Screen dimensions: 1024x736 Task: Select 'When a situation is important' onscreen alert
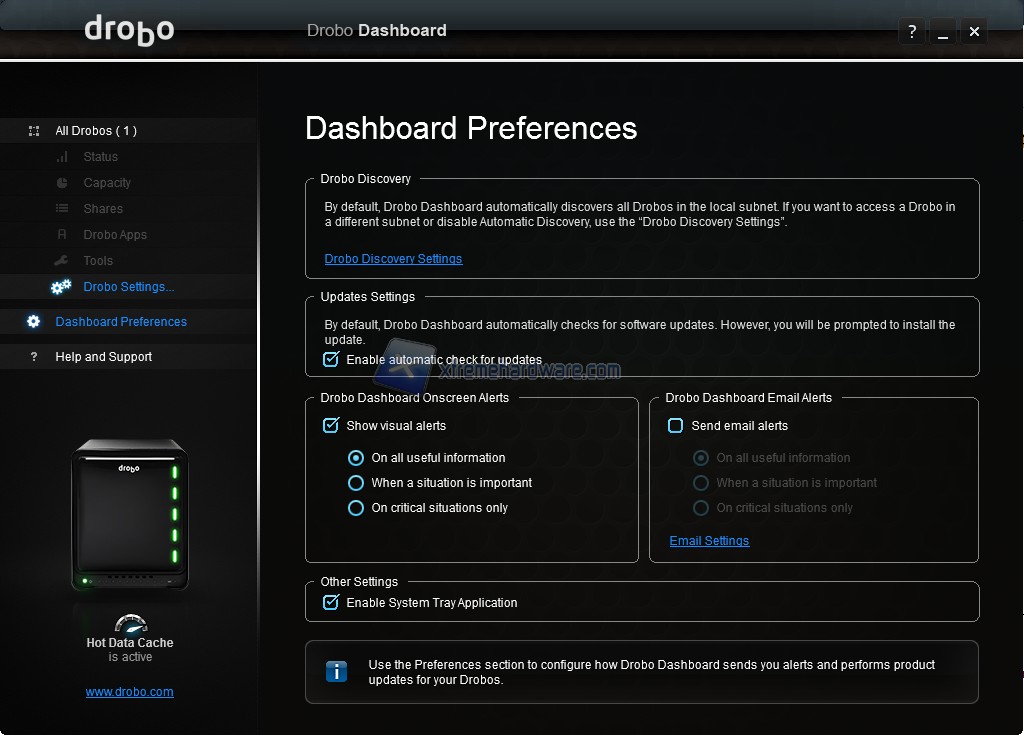[x=355, y=483]
